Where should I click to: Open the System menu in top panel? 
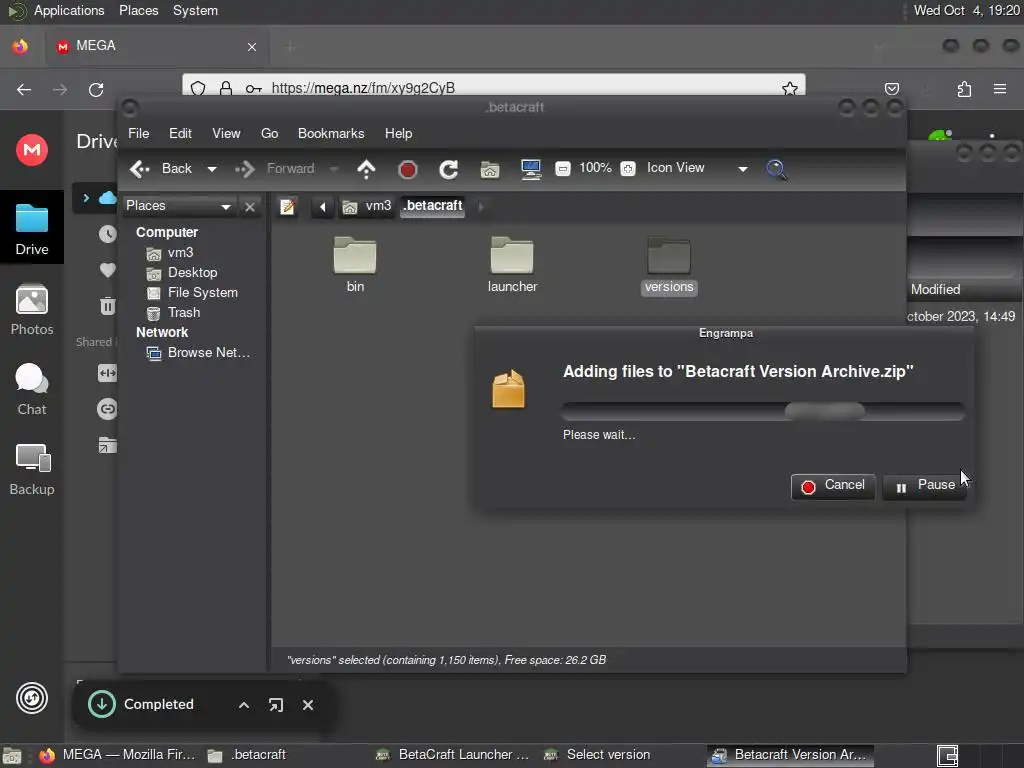pyautogui.click(x=195, y=10)
